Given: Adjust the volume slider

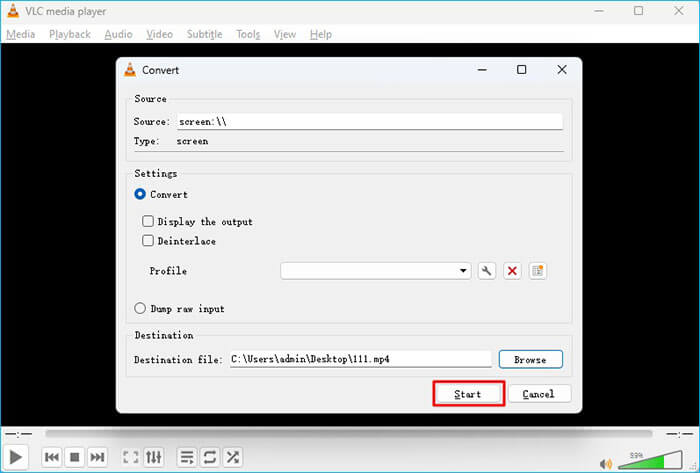Looking at the screenshot, I should click(650, 460).
